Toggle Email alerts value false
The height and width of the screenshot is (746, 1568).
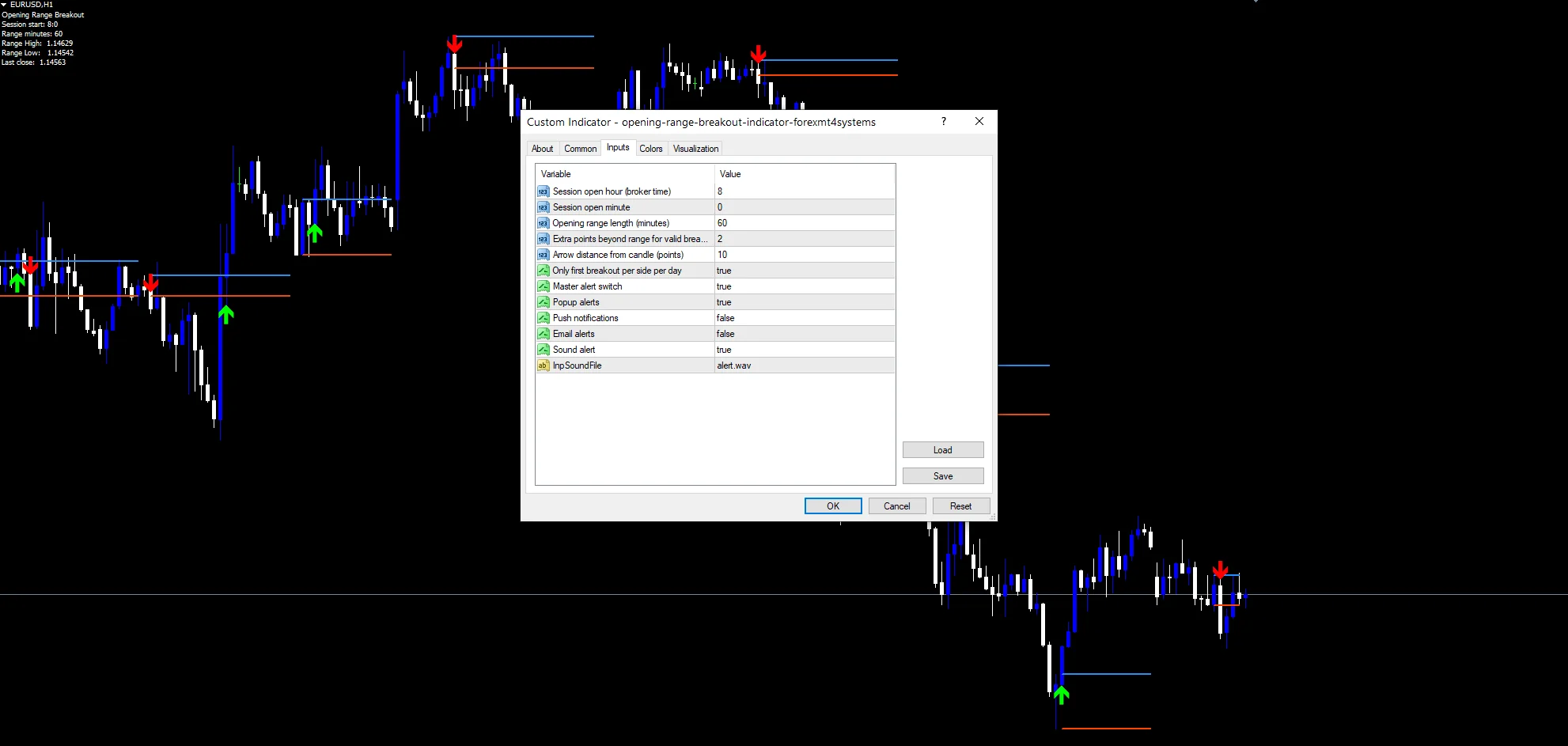(805, 334)
